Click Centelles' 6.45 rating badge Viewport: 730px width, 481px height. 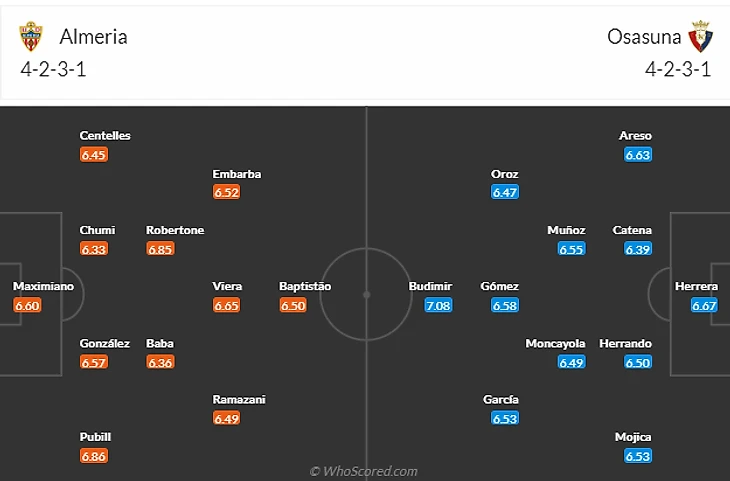[93, 154]
